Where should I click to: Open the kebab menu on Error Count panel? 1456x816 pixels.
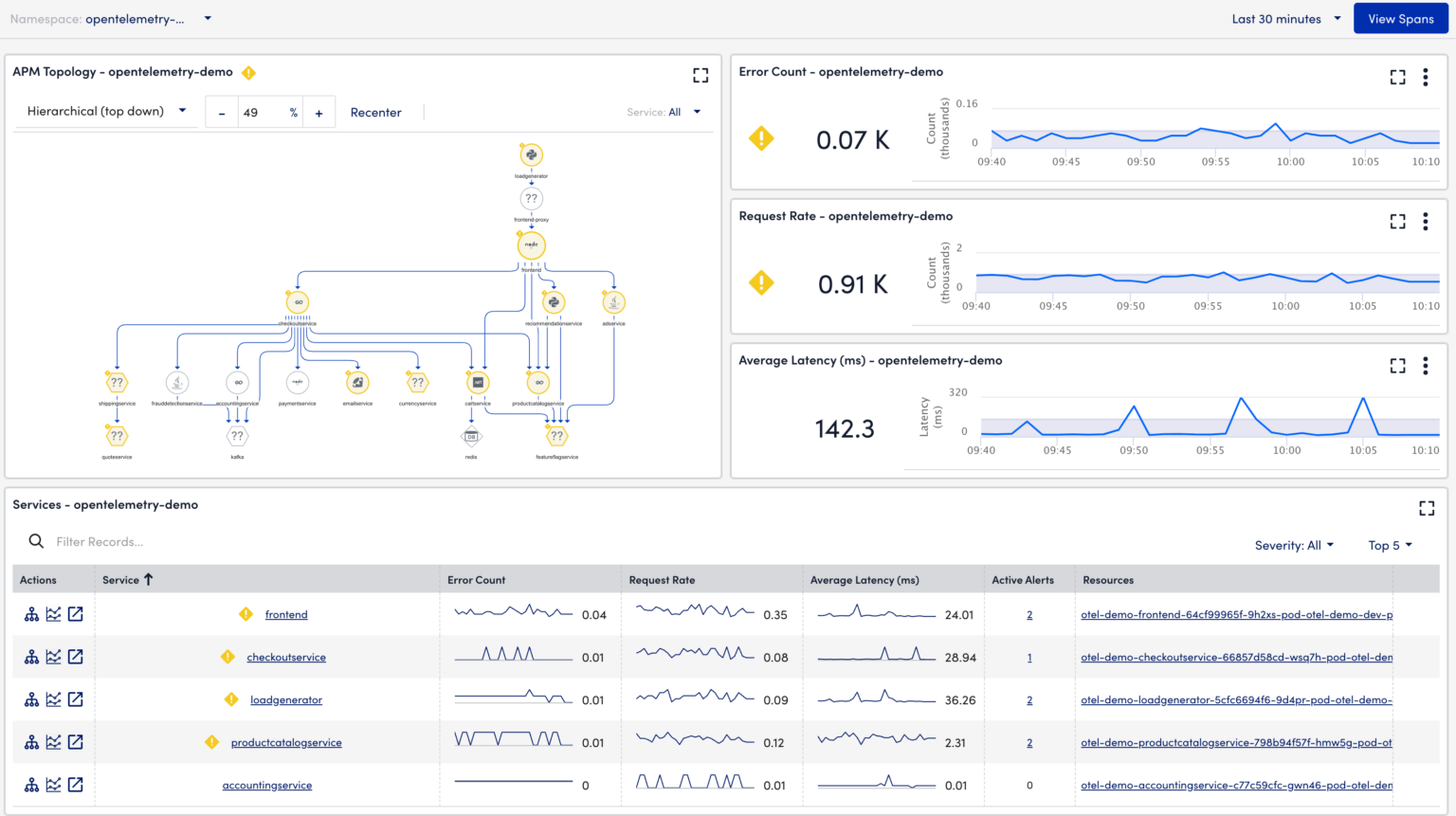(1426, 77)
